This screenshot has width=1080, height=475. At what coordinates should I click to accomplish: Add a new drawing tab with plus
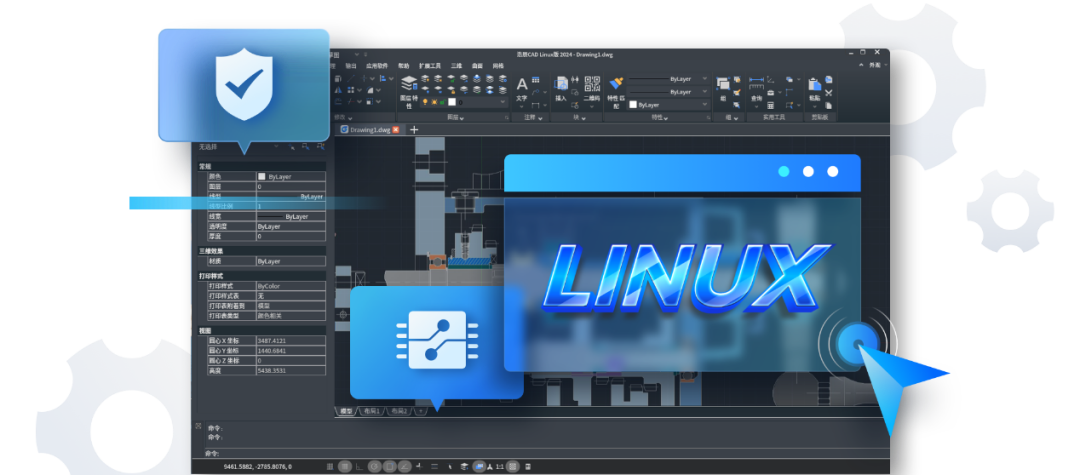(x=413, y=129)
